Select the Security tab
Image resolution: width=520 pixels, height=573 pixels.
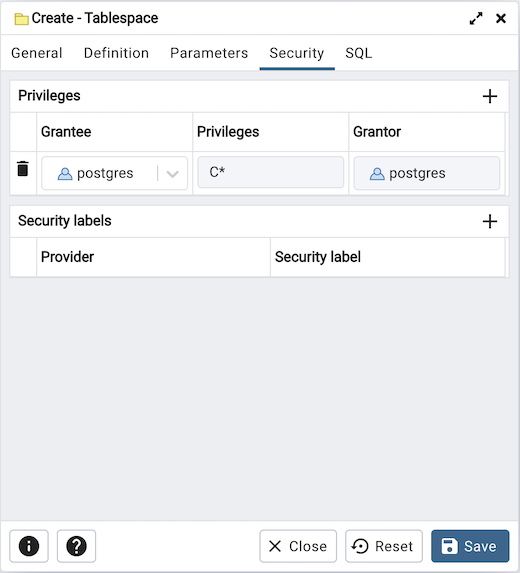pyautogui.click(x=297, y=53)
